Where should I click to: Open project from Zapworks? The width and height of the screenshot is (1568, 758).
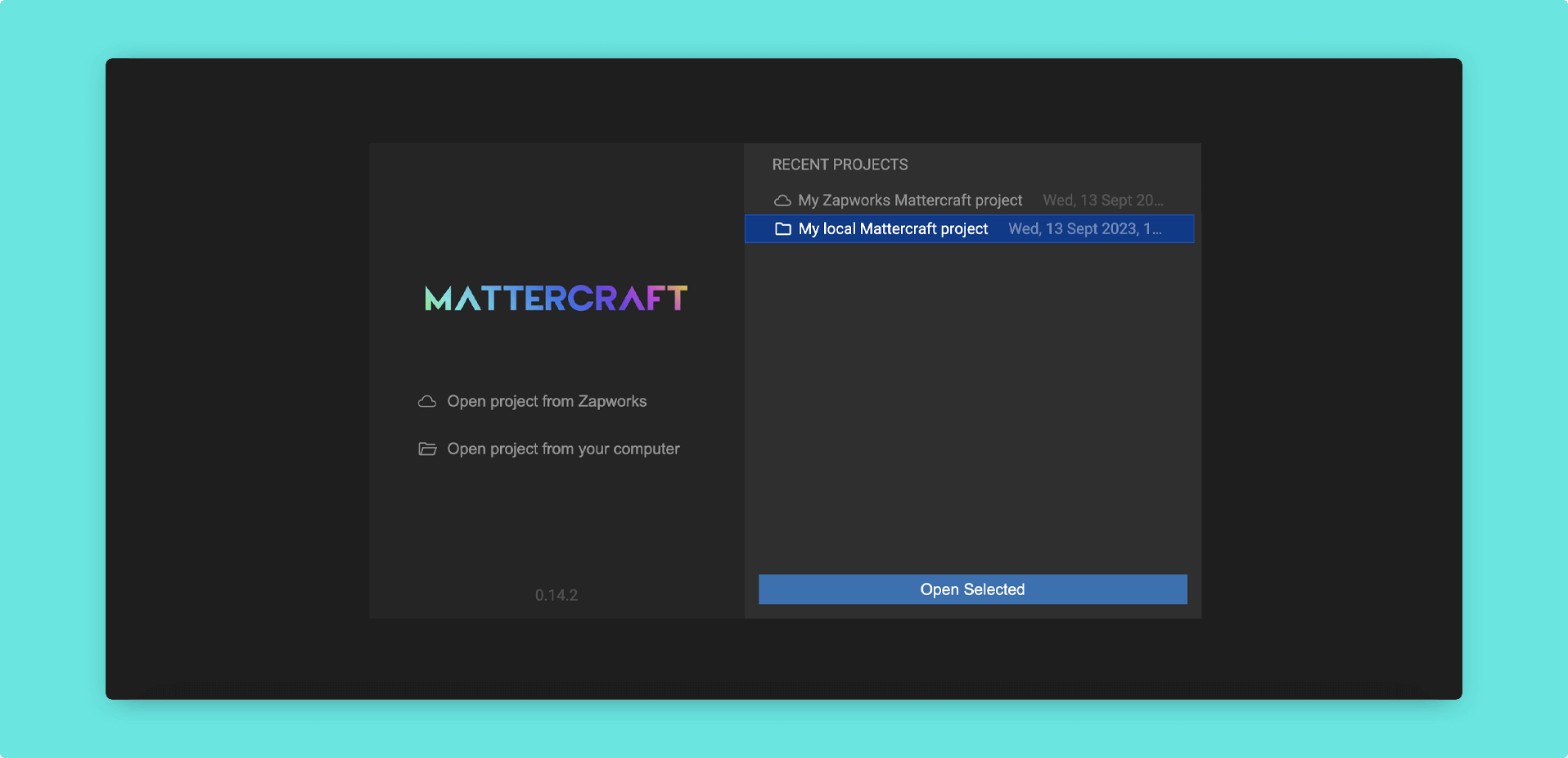tap(547, 401)
